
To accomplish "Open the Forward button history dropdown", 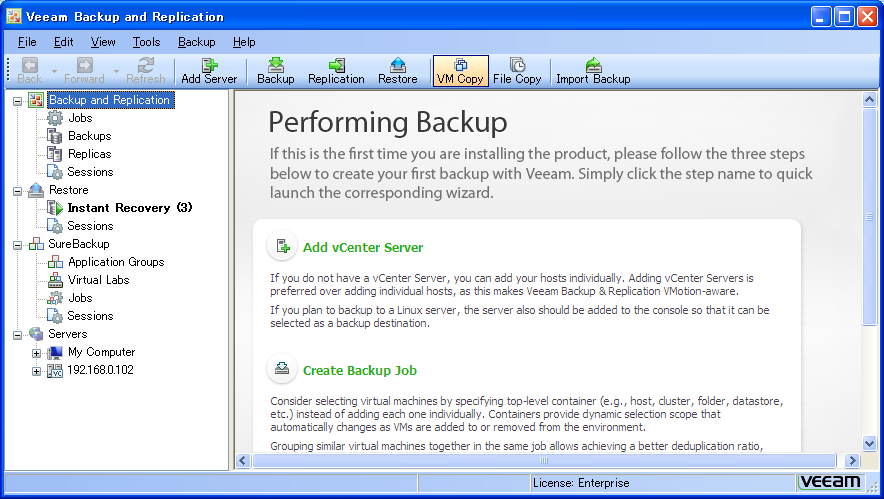I will point(116,71).
